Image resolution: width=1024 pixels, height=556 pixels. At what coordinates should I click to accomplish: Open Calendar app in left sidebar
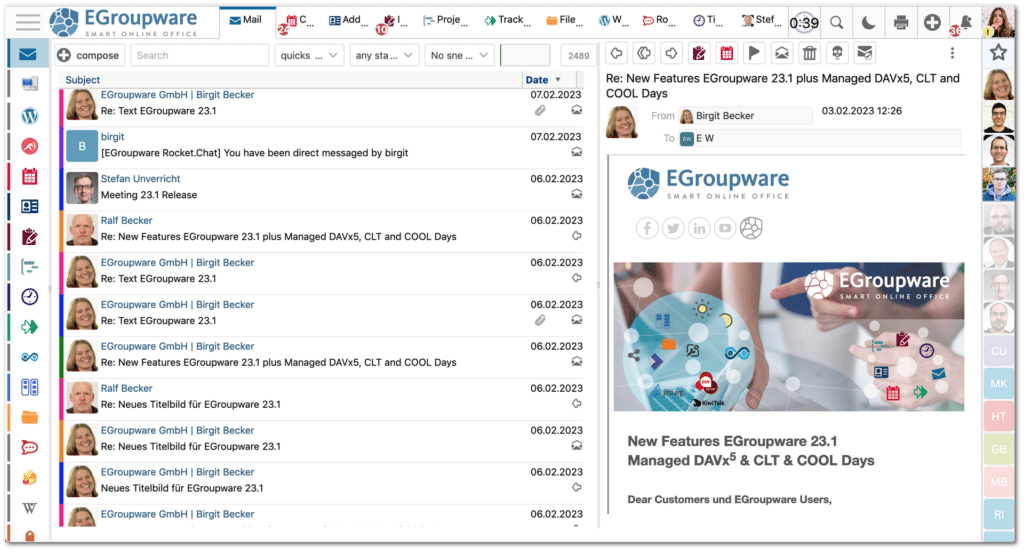click(29, 176)
